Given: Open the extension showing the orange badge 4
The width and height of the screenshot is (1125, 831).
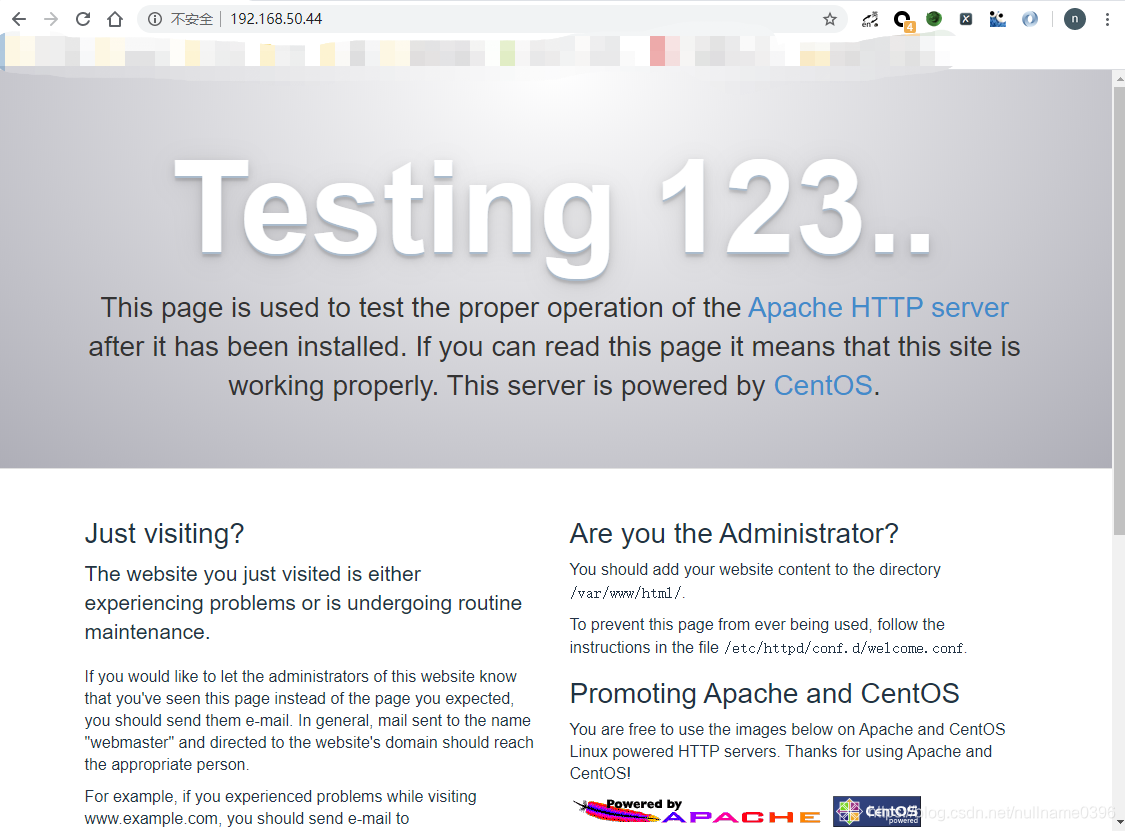Looking at the screenshot, I should [903, 21].
